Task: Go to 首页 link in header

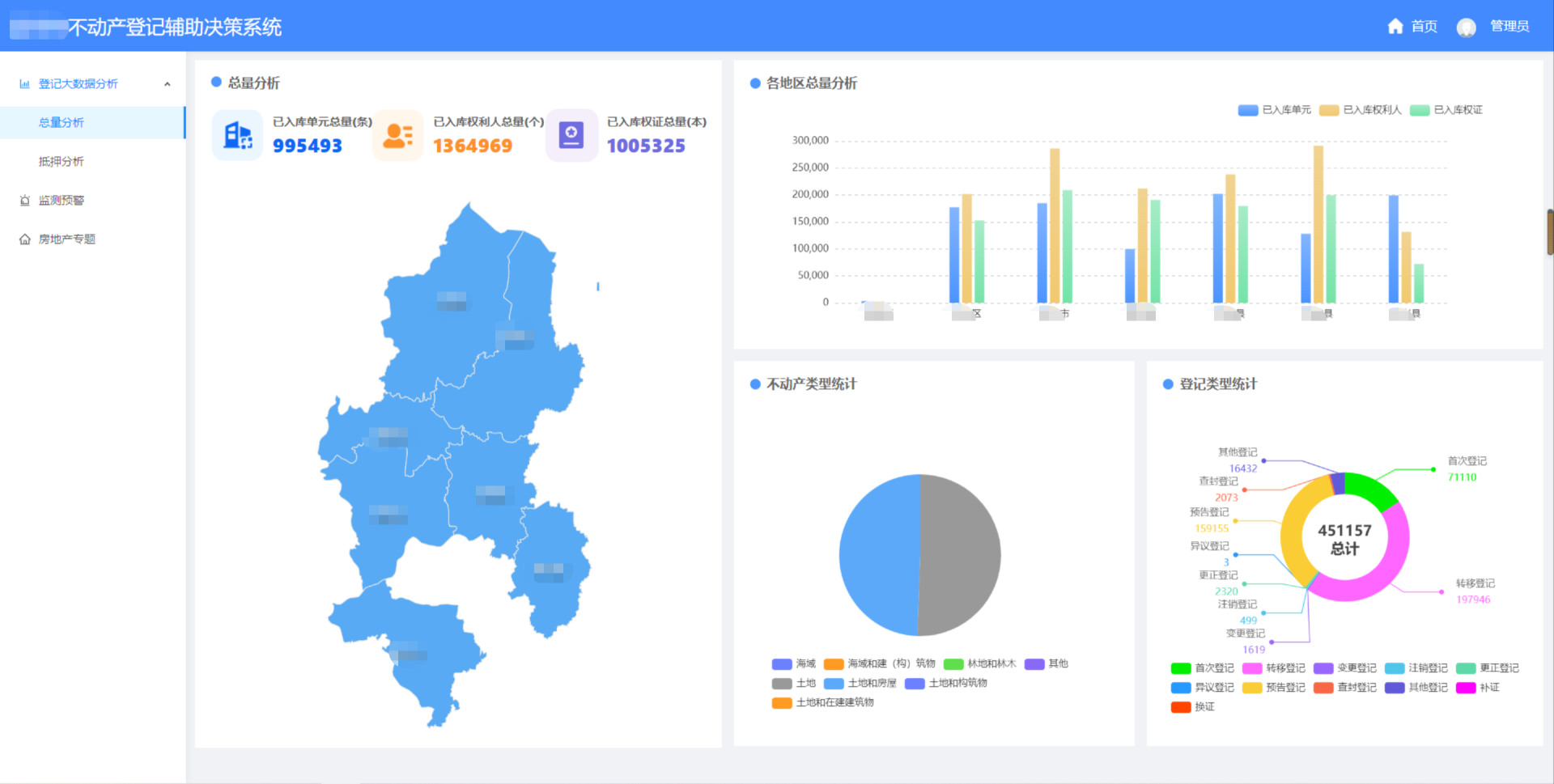Action: point(1424,27)
